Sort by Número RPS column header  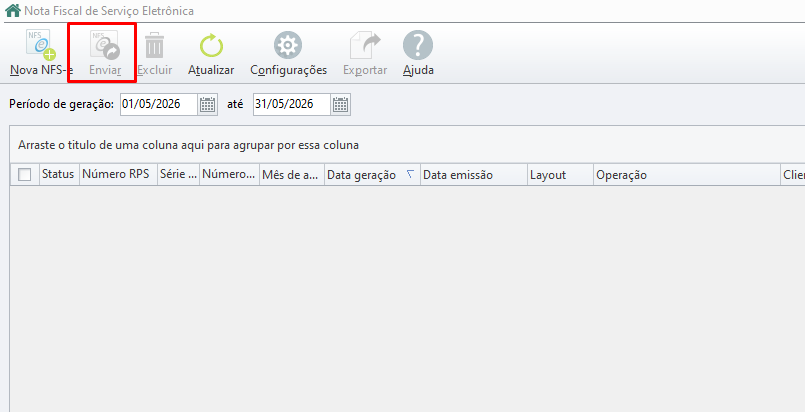pyautogui.click(x=118, y=174)
